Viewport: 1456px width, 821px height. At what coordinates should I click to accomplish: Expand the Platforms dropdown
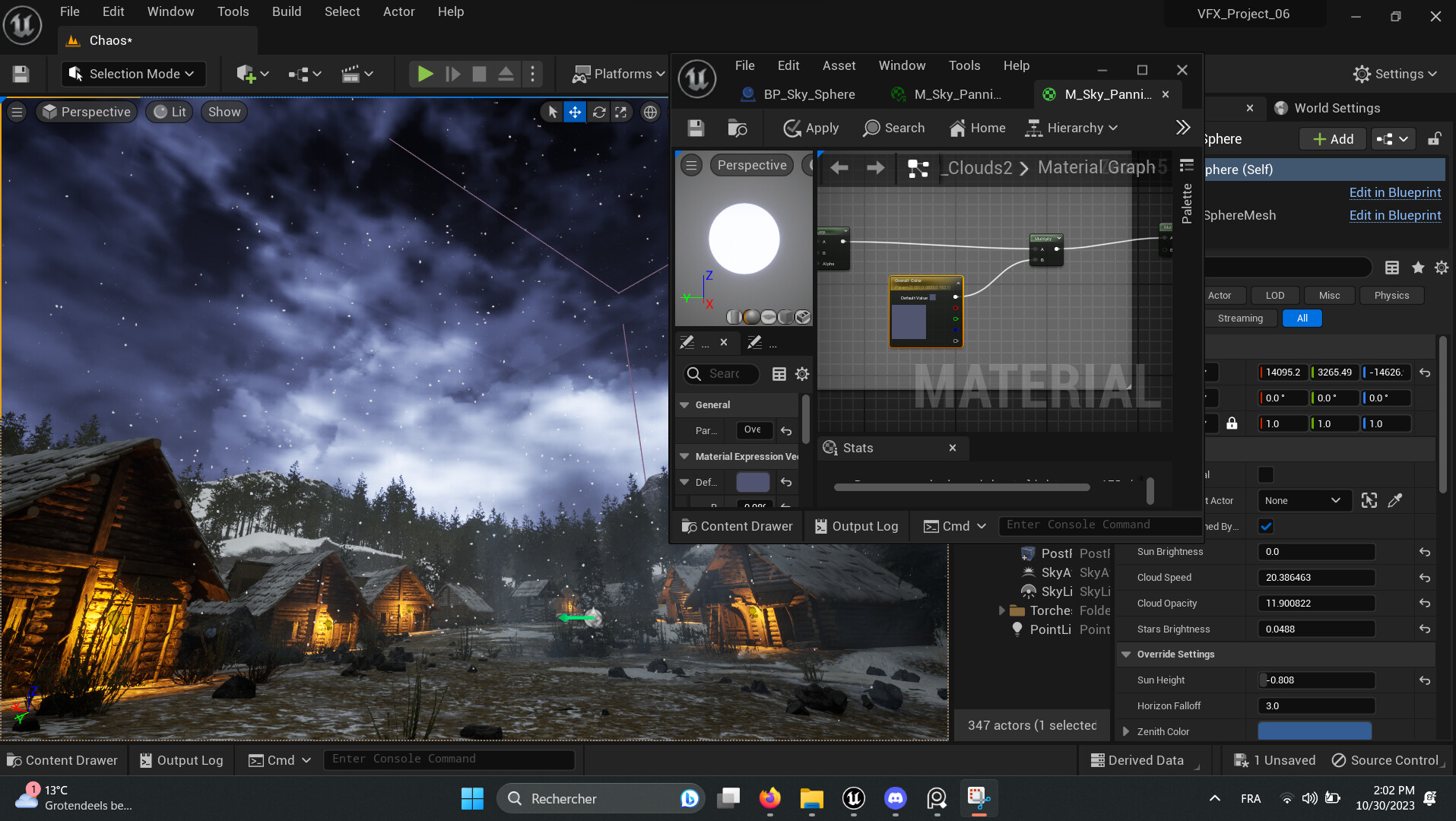pos(617,74)
